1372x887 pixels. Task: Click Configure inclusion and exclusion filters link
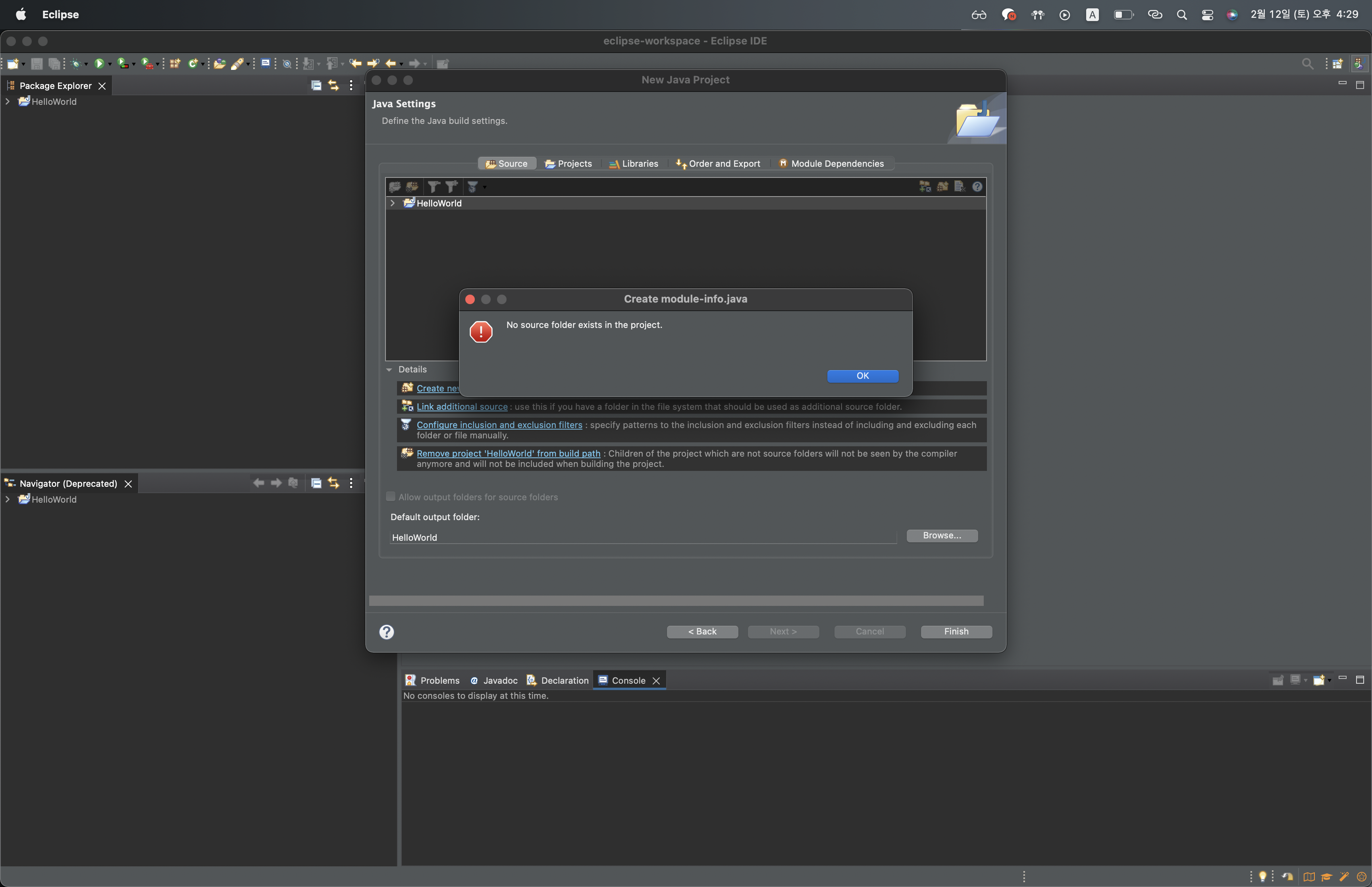(x=499, y=425)
